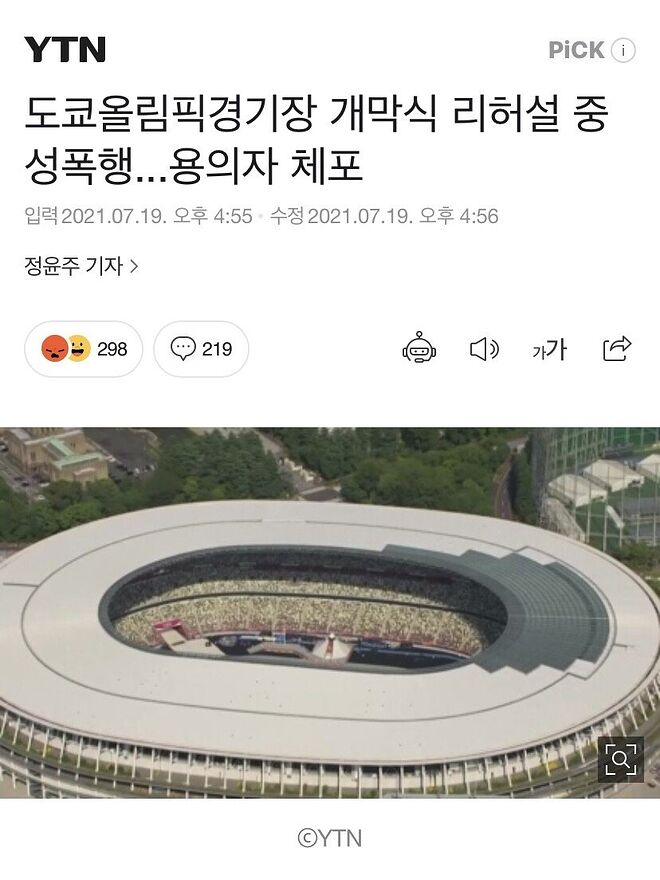The height and width of the screenshot is (880, 660).
Task: Click the info icon beside PiCK
Action: [x=623, y=51]
